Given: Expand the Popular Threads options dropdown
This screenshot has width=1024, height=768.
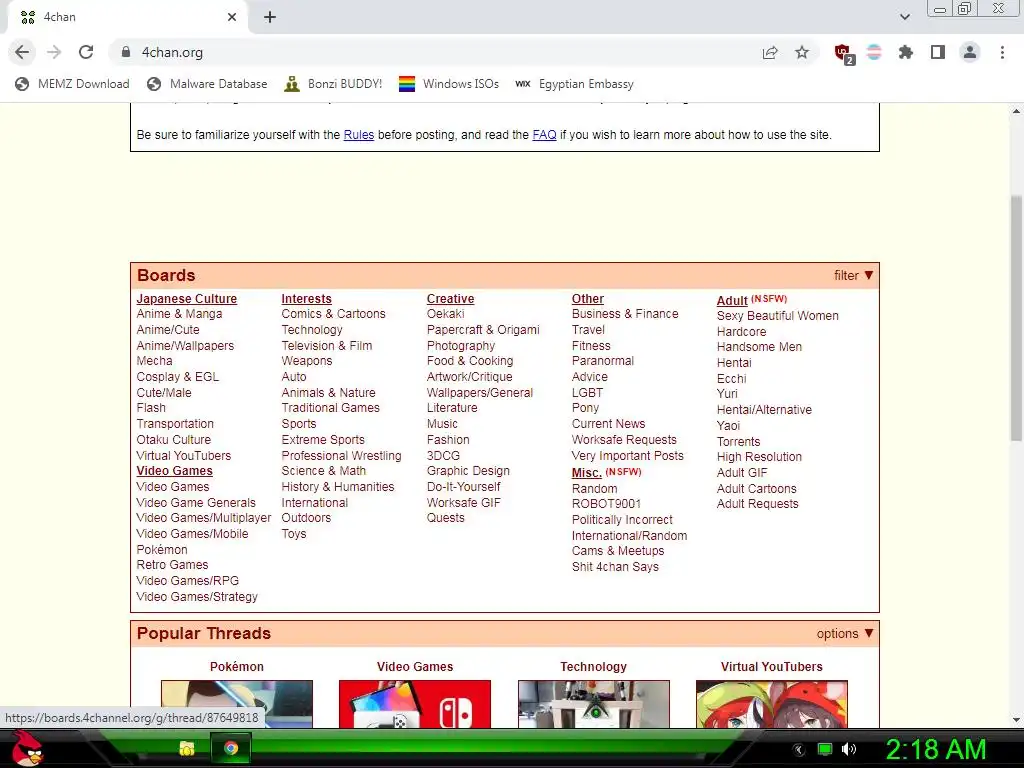Looking at the screenshot, I should (845, 633).
